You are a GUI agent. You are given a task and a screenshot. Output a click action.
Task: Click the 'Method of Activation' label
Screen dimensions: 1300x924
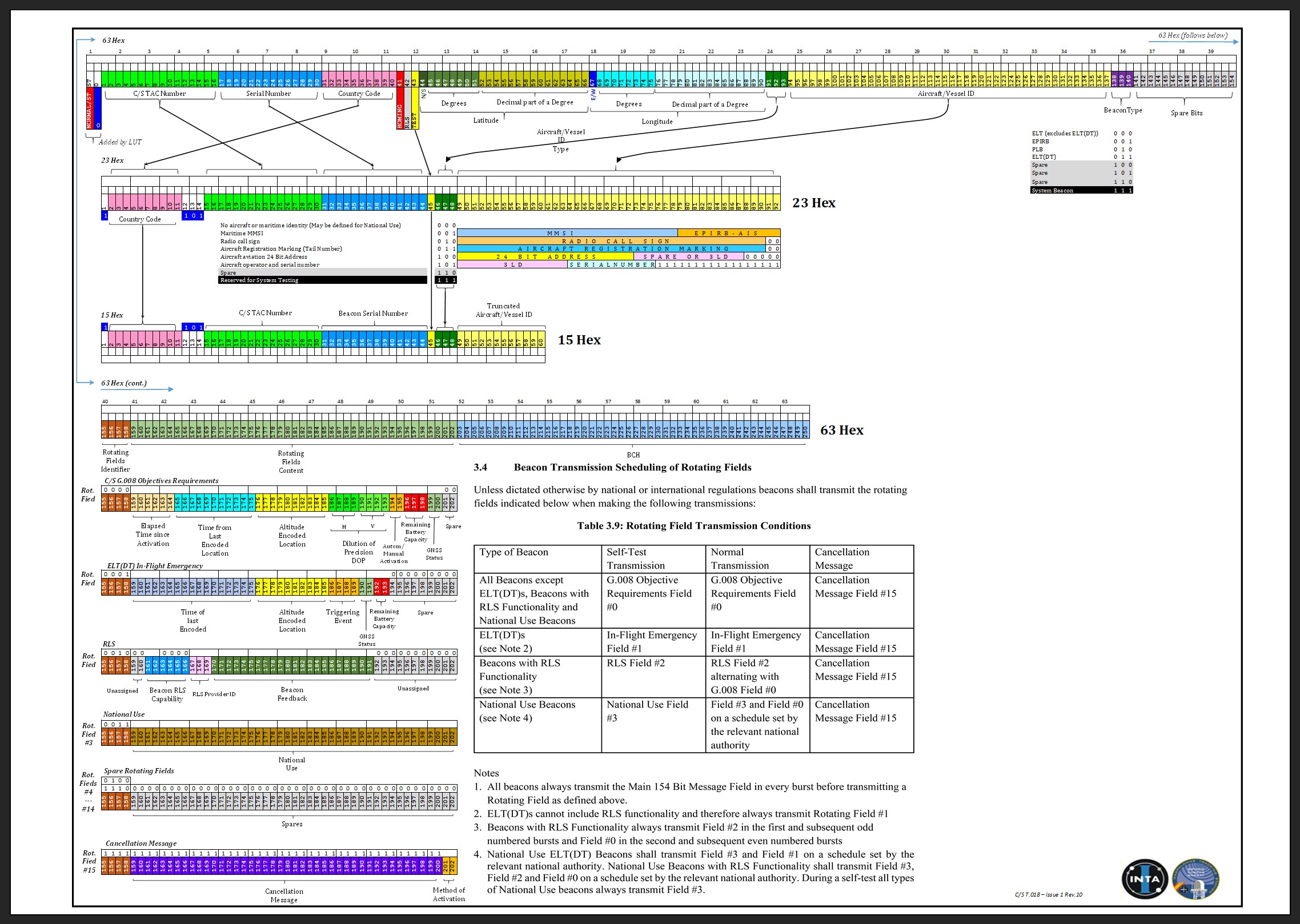[449, 894]
